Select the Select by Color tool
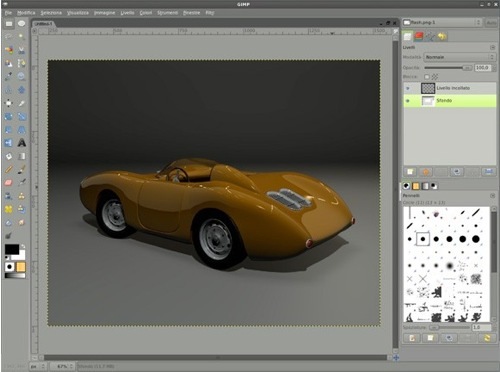Viewport: 500px width, 372px height. coord(9,50)
